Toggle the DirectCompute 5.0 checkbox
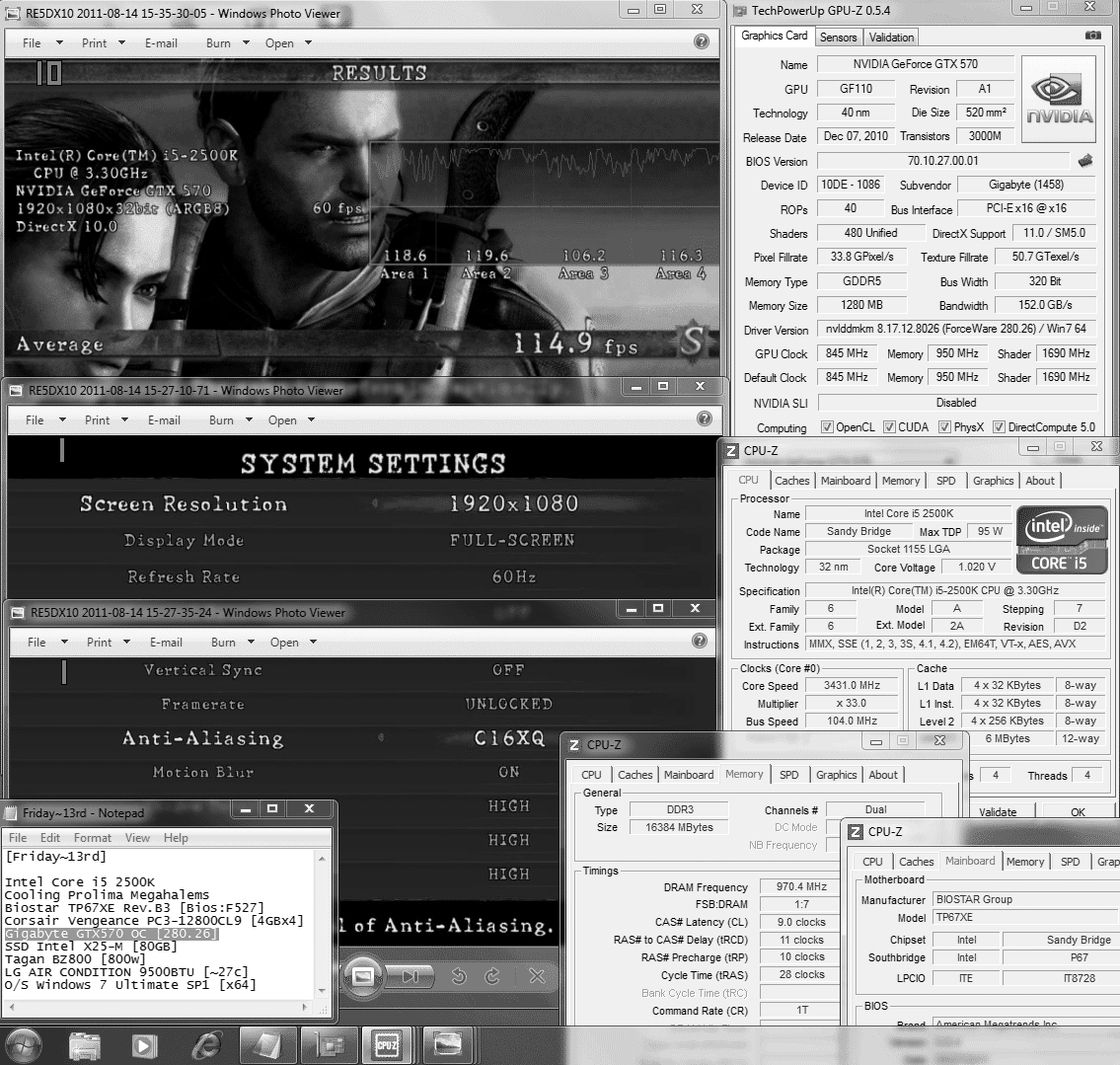 click(x=1000, y=427)
